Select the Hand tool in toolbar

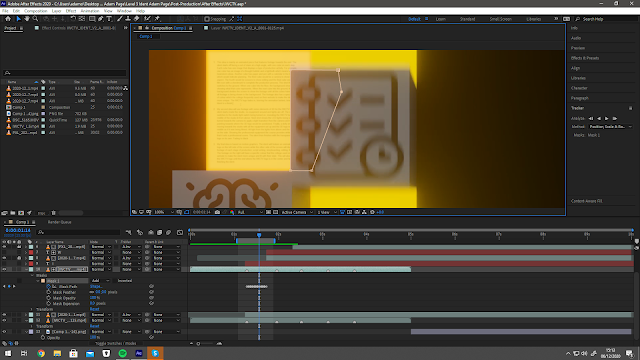tap(27, 19)
